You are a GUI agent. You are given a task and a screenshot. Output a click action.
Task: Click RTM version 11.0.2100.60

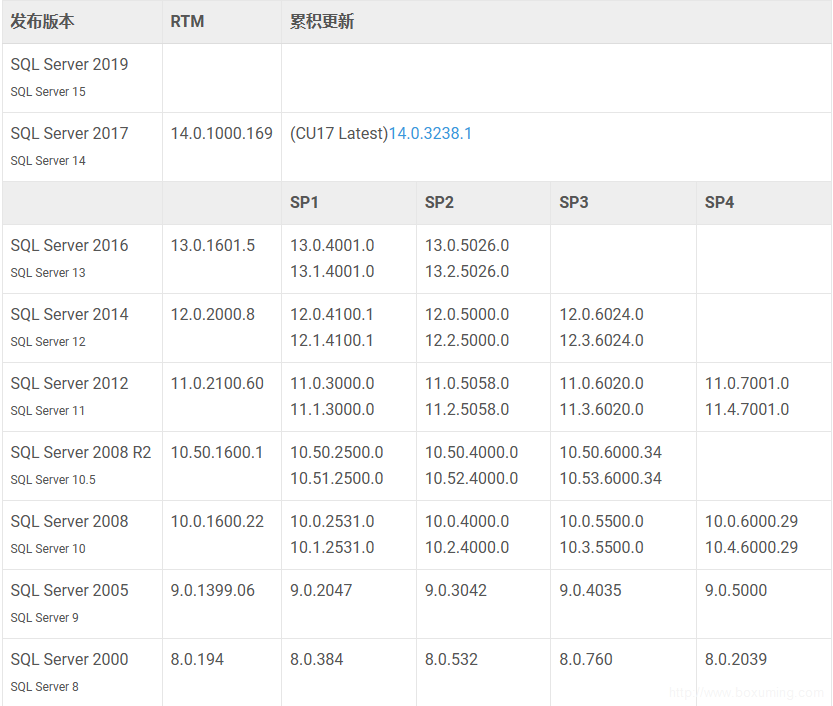point(217,384)
